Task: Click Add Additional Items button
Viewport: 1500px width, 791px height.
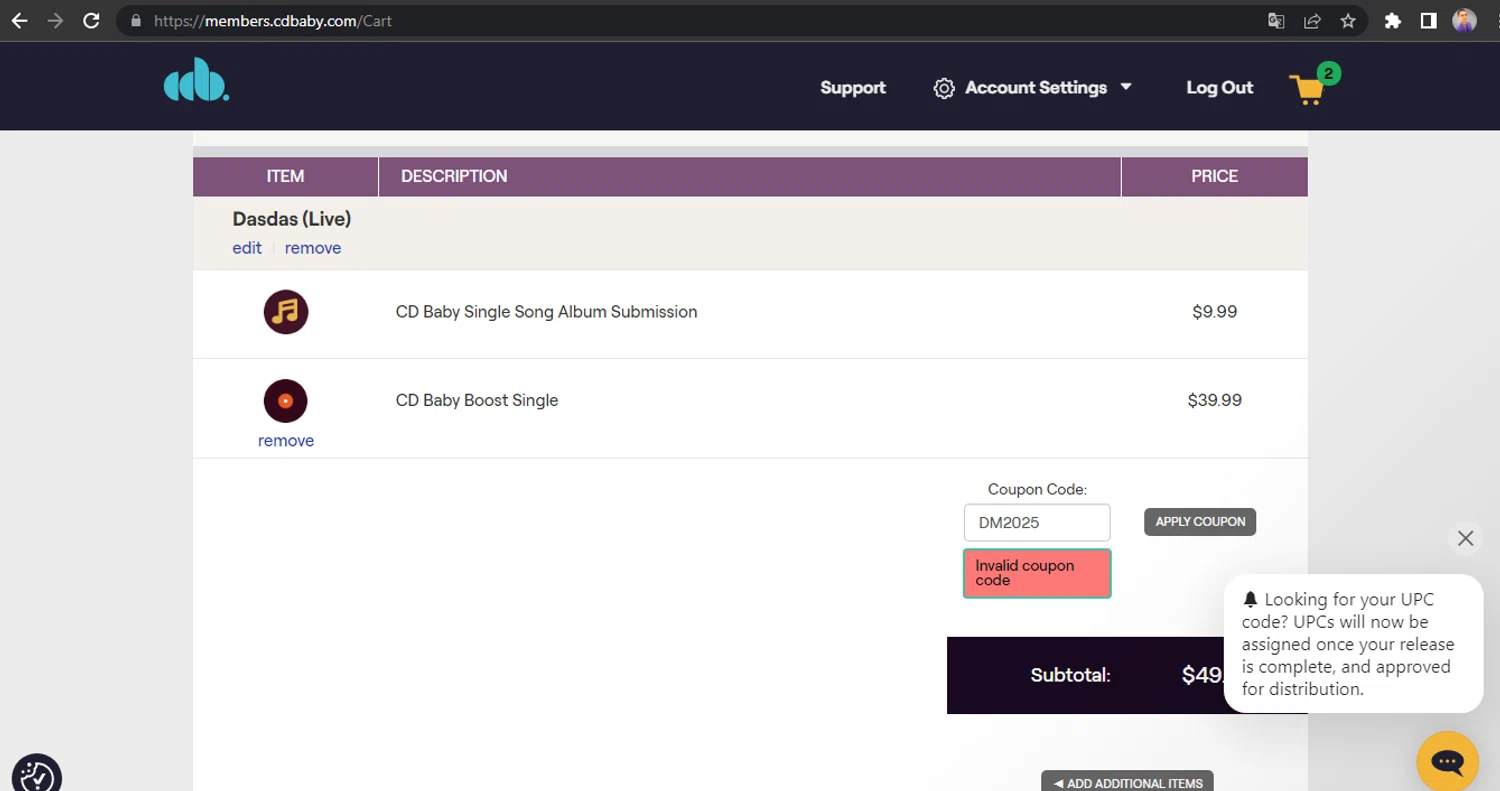Action: (1127, 783)
